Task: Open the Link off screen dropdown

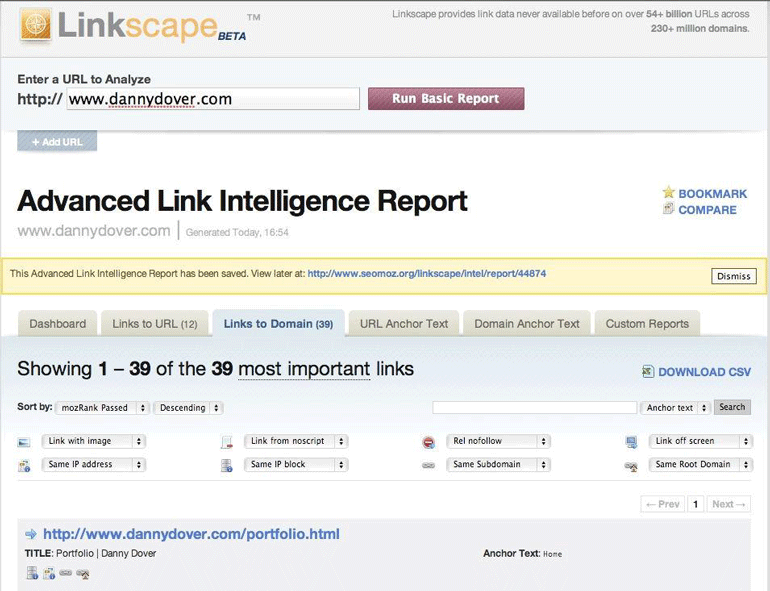Action: tap(701, 441)
